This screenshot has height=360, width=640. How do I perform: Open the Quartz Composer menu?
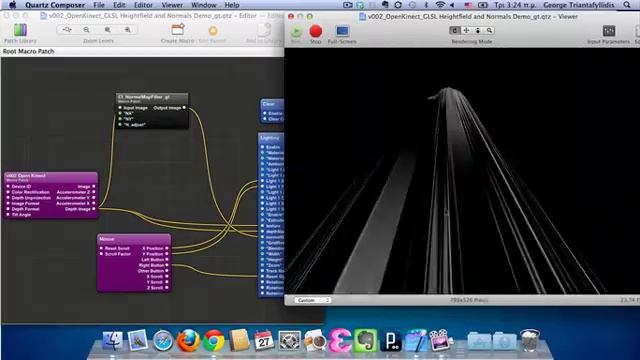[x=55, y=5]
